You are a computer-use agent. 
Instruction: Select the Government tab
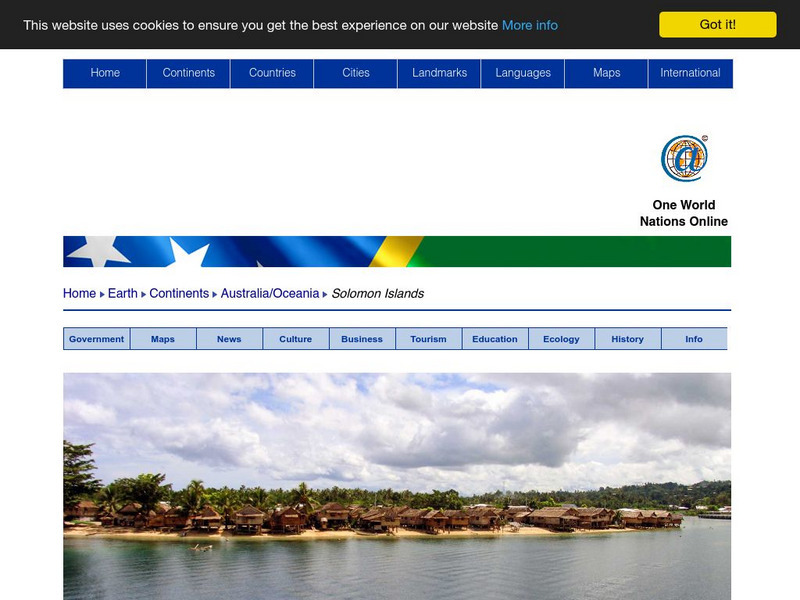(95, 338)
